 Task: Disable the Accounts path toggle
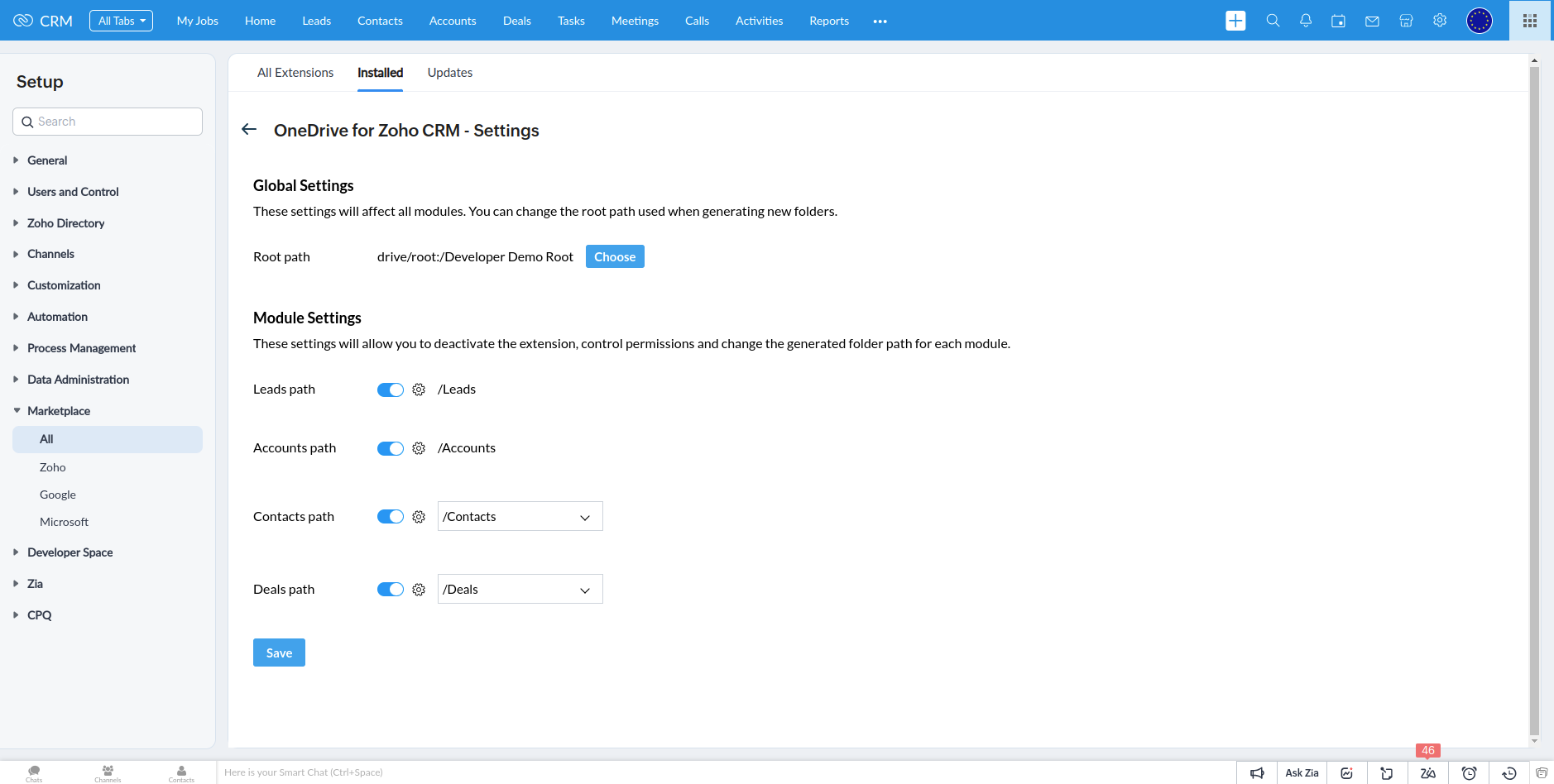tap(391, 448)
